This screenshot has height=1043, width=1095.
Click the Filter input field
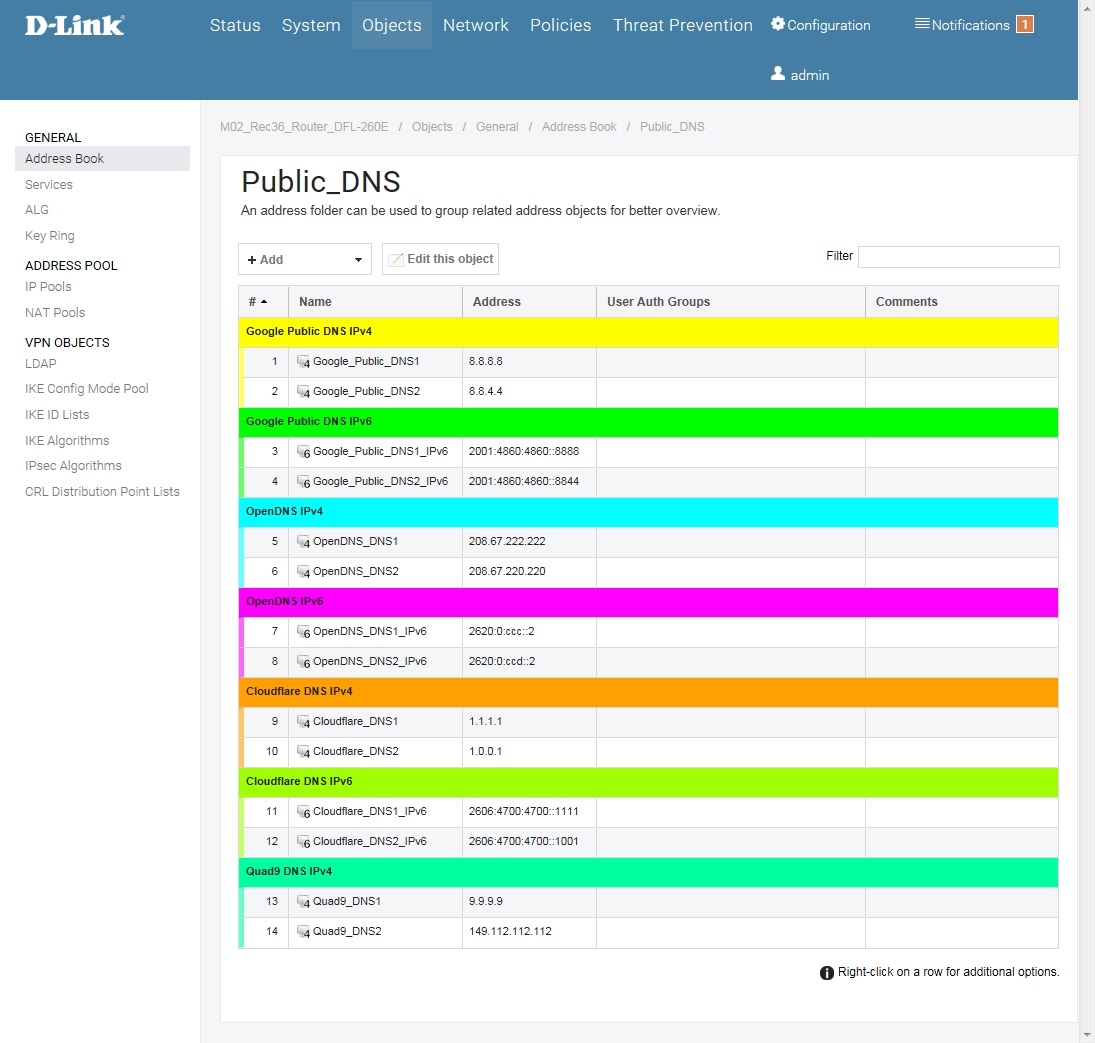tap(958, 257)
